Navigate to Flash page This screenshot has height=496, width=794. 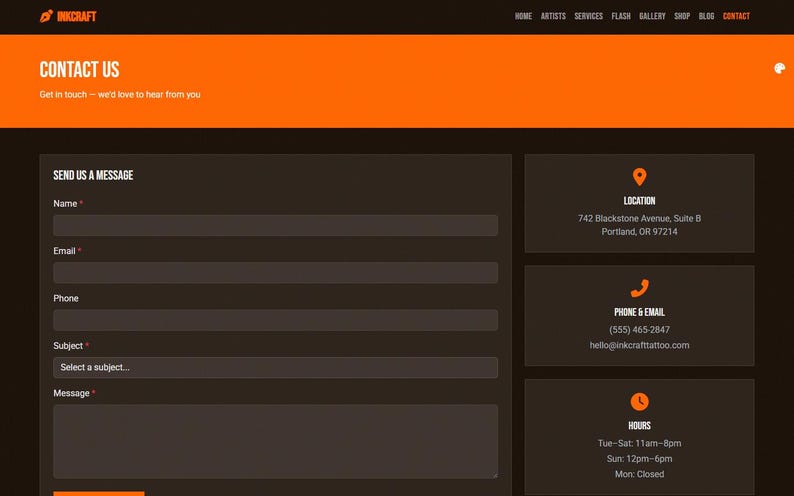coord(621,16)
